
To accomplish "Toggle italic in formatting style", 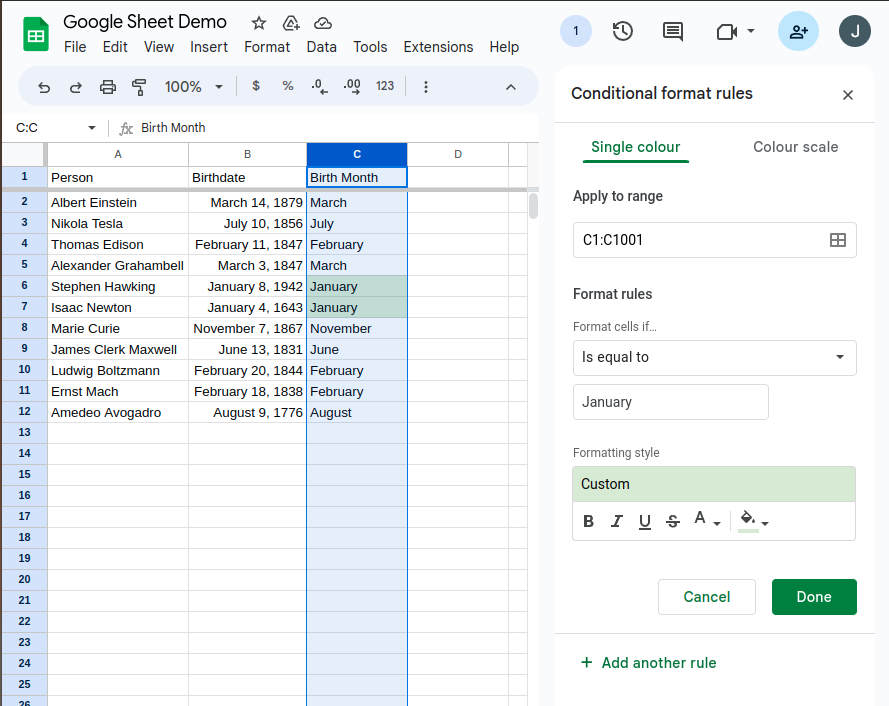I will [616, 521].
